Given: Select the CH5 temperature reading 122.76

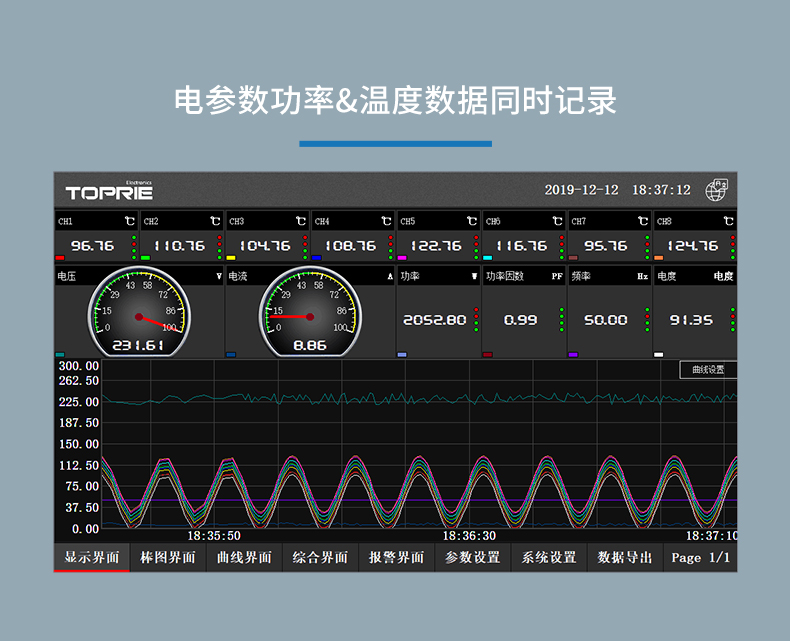Looking at the screenshot, I should pos(434,246).
